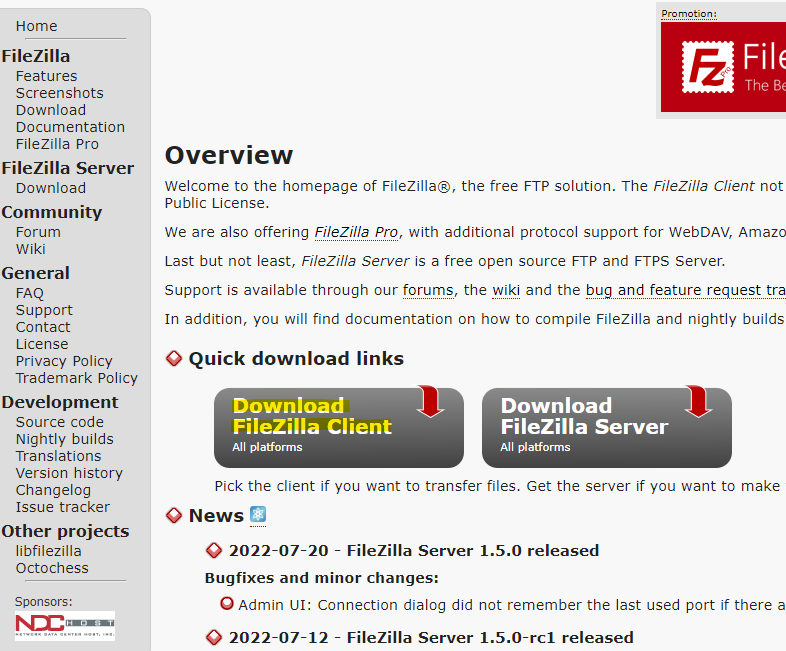Image resolution: width=786 pixels, height=651 pixels.
Task: Click the diamond bullet before 2022-07-12 entry
Action: [214, 637]
